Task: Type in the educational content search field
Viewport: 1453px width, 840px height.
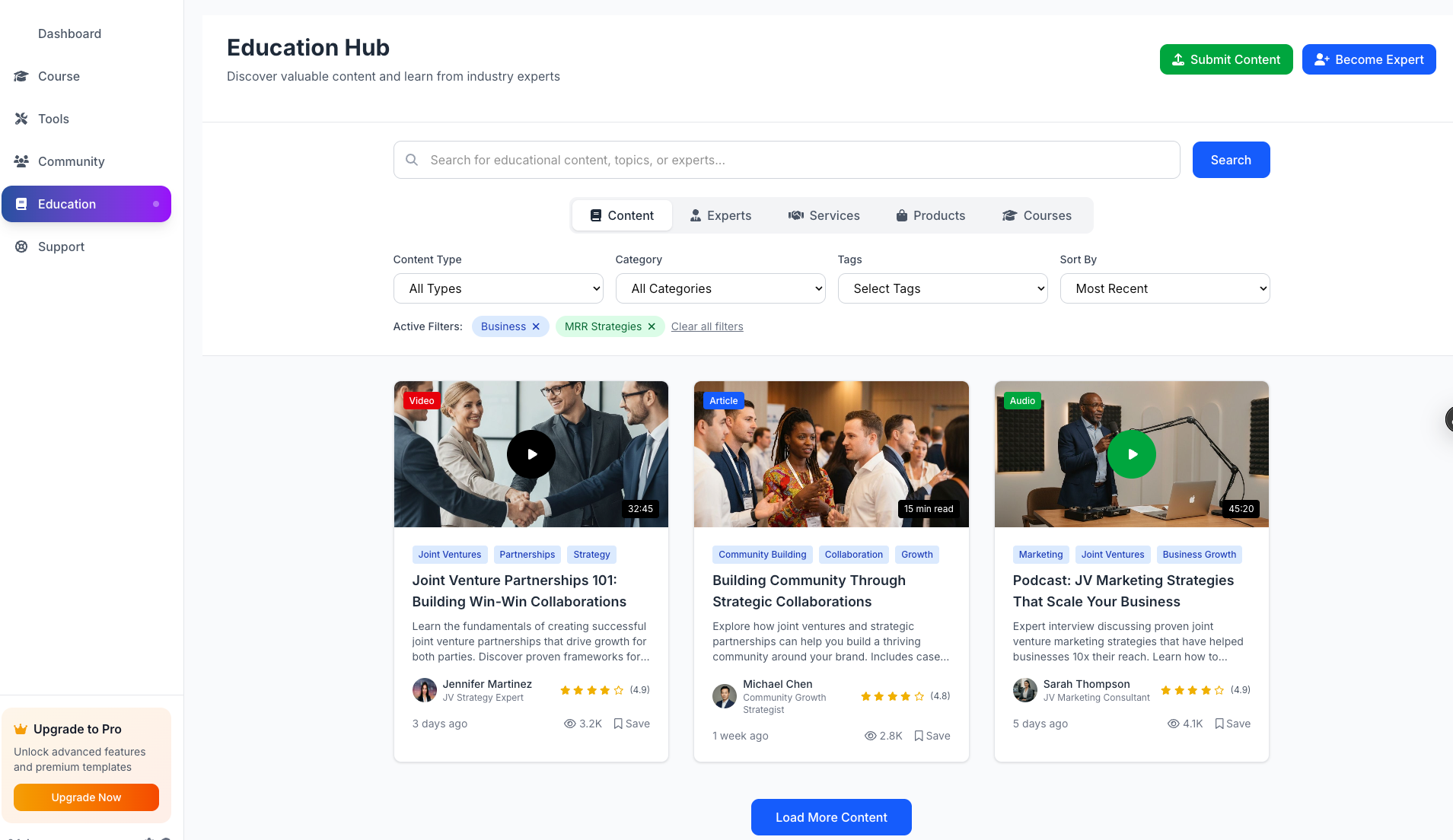Action: pos(761,160)
